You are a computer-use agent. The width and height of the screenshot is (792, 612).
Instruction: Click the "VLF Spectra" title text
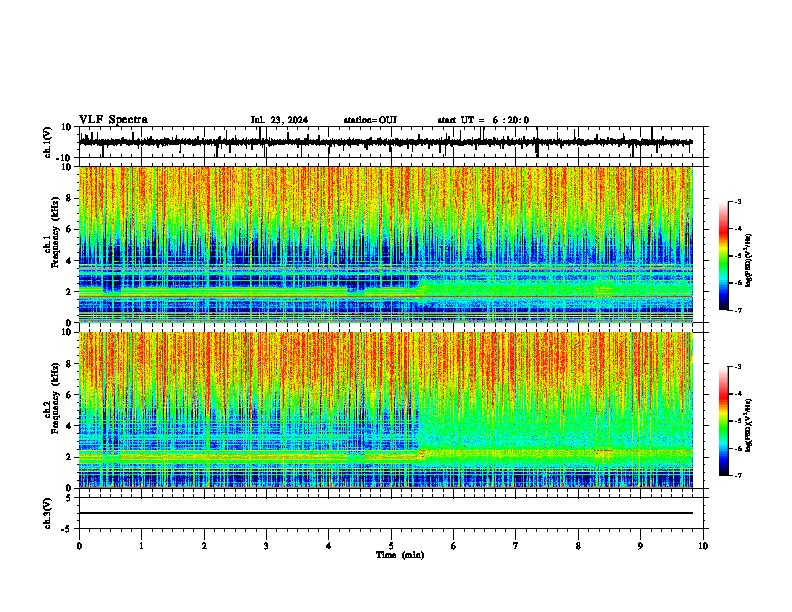tap(113, 120)
